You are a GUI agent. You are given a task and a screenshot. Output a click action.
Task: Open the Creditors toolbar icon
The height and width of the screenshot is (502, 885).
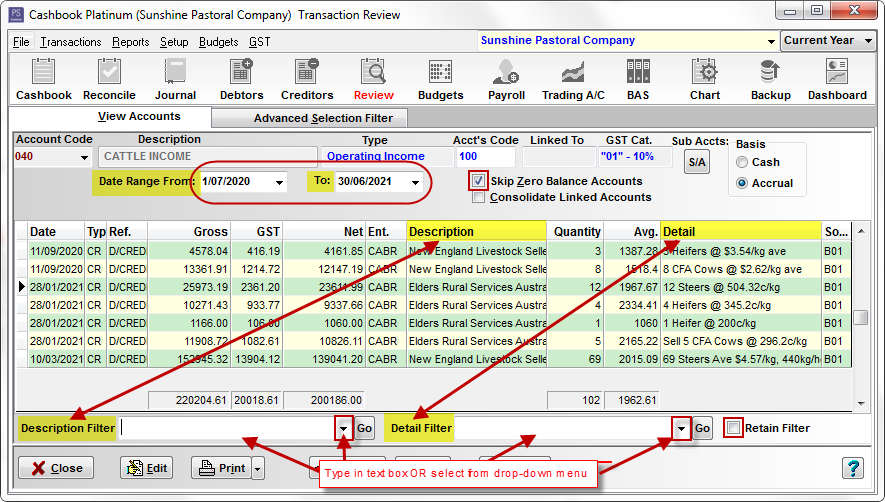[307, 80]
